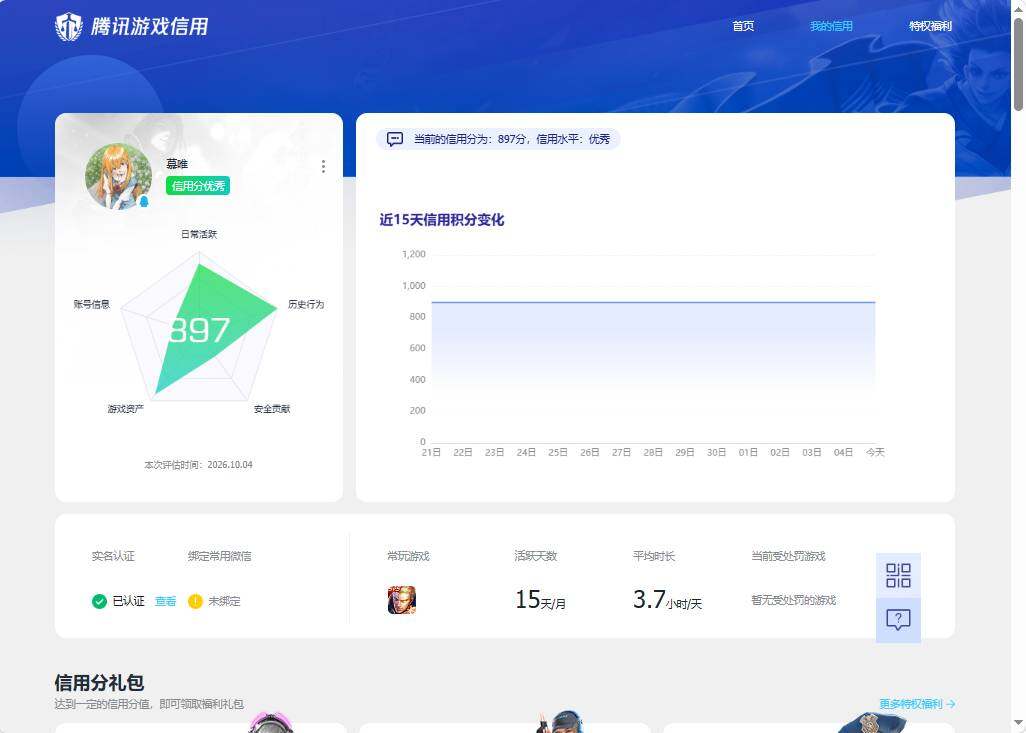Click the 本次评估时间 date text
The height and width of the screenshot is (733, 1026).
(198, 465)
